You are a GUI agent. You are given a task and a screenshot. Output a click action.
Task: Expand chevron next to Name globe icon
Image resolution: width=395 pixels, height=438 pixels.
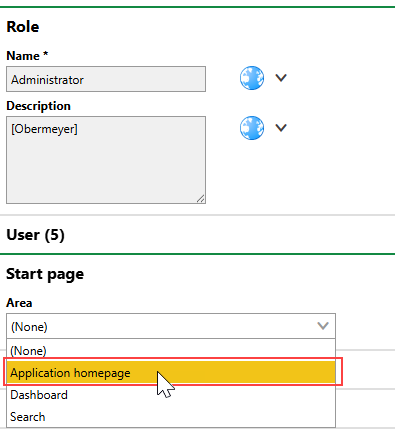281,78
